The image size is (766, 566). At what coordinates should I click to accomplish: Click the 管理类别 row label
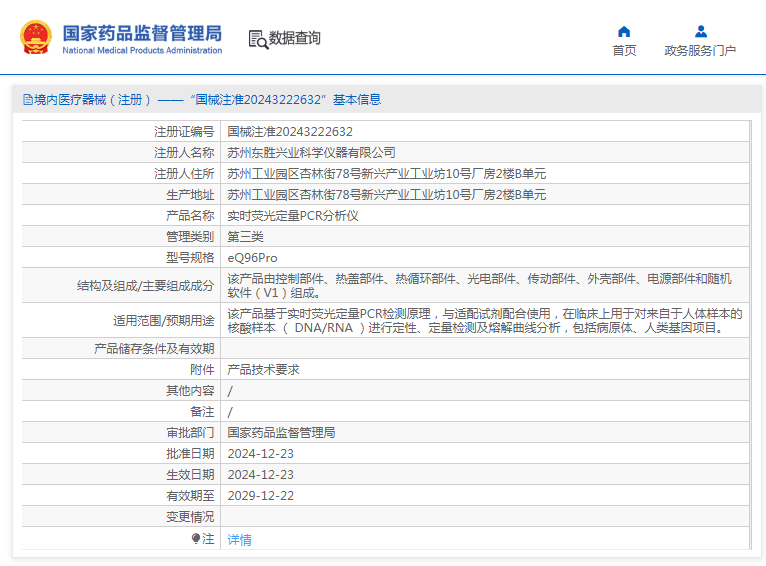pos(190,236)
